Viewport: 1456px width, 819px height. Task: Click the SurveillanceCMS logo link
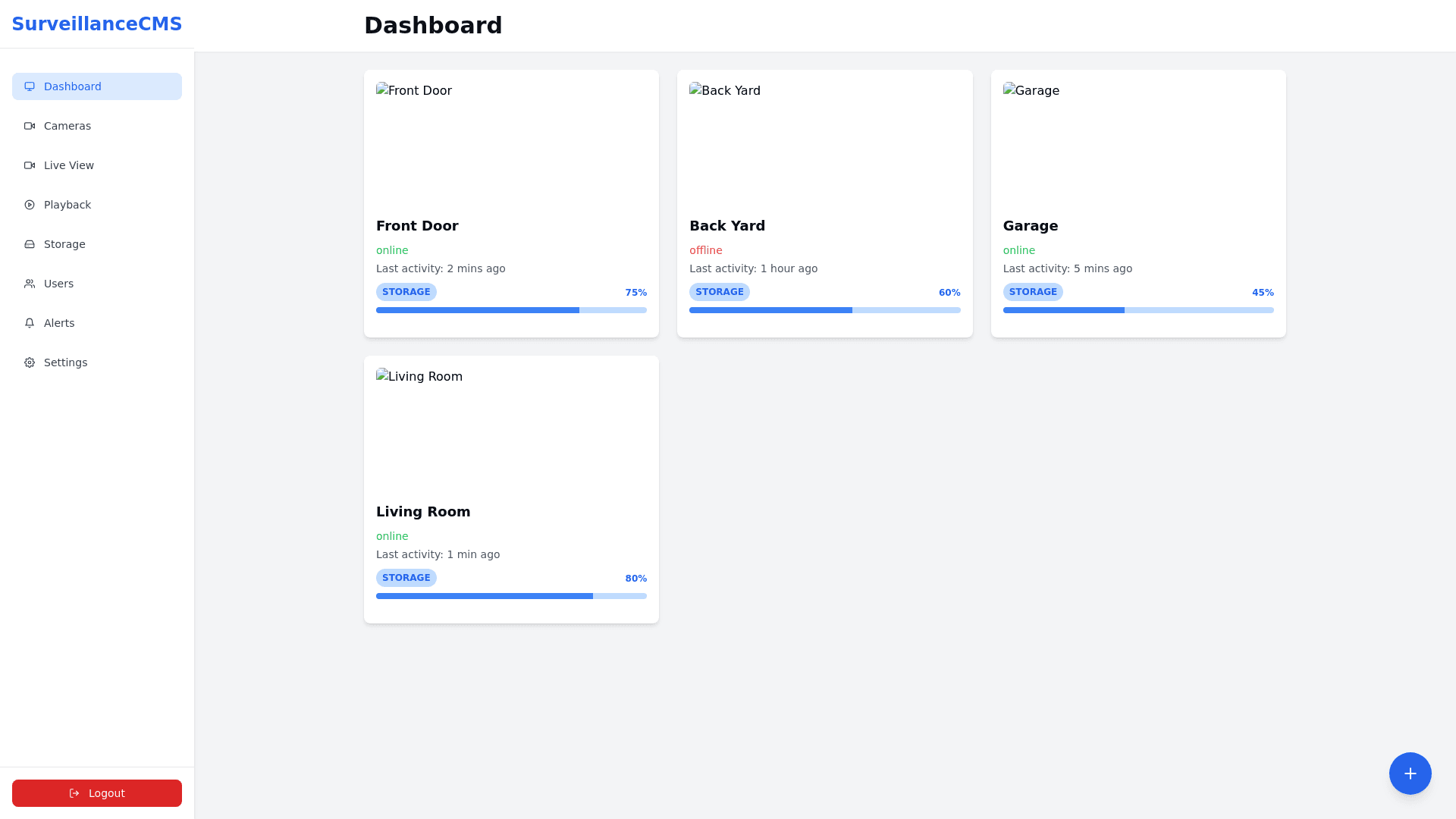[96, 24]
